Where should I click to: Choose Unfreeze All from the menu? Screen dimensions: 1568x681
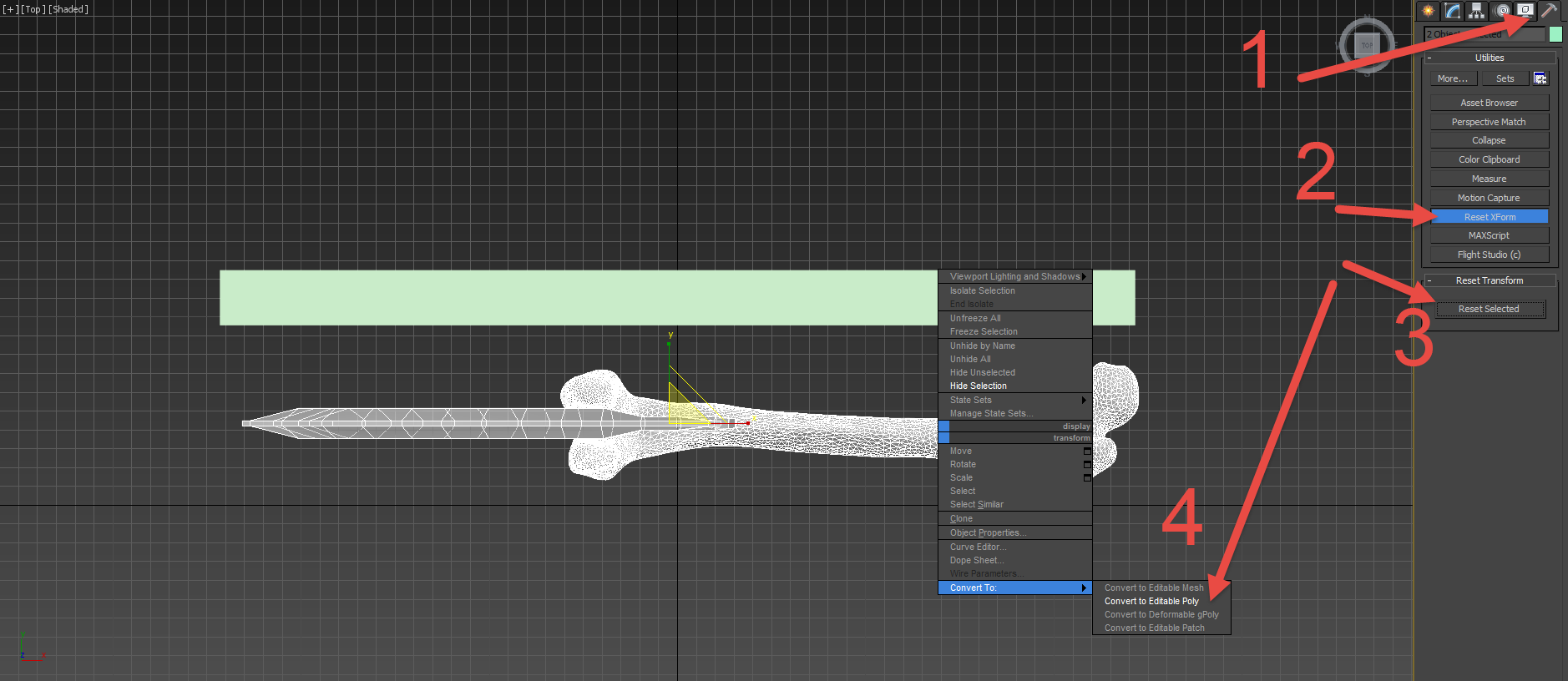pyautogui.click(x=1015, y=318)
